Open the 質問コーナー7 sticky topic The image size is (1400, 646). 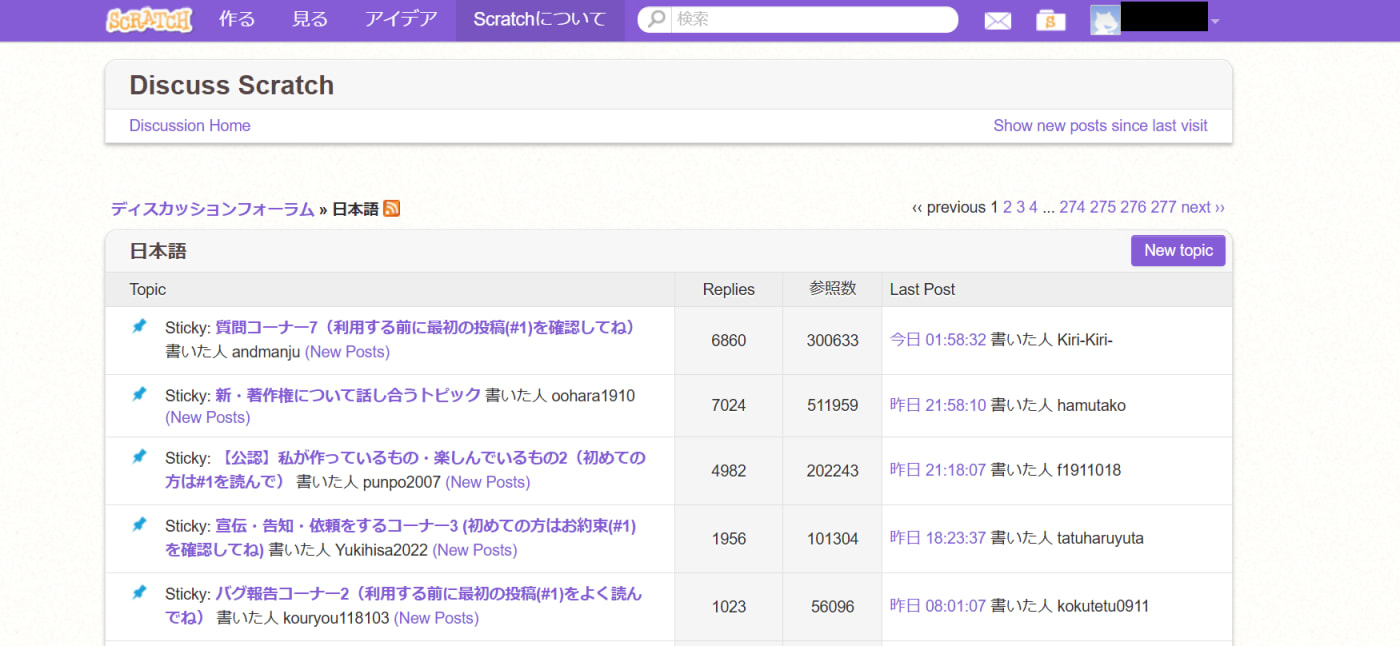[x=425, y=327]
